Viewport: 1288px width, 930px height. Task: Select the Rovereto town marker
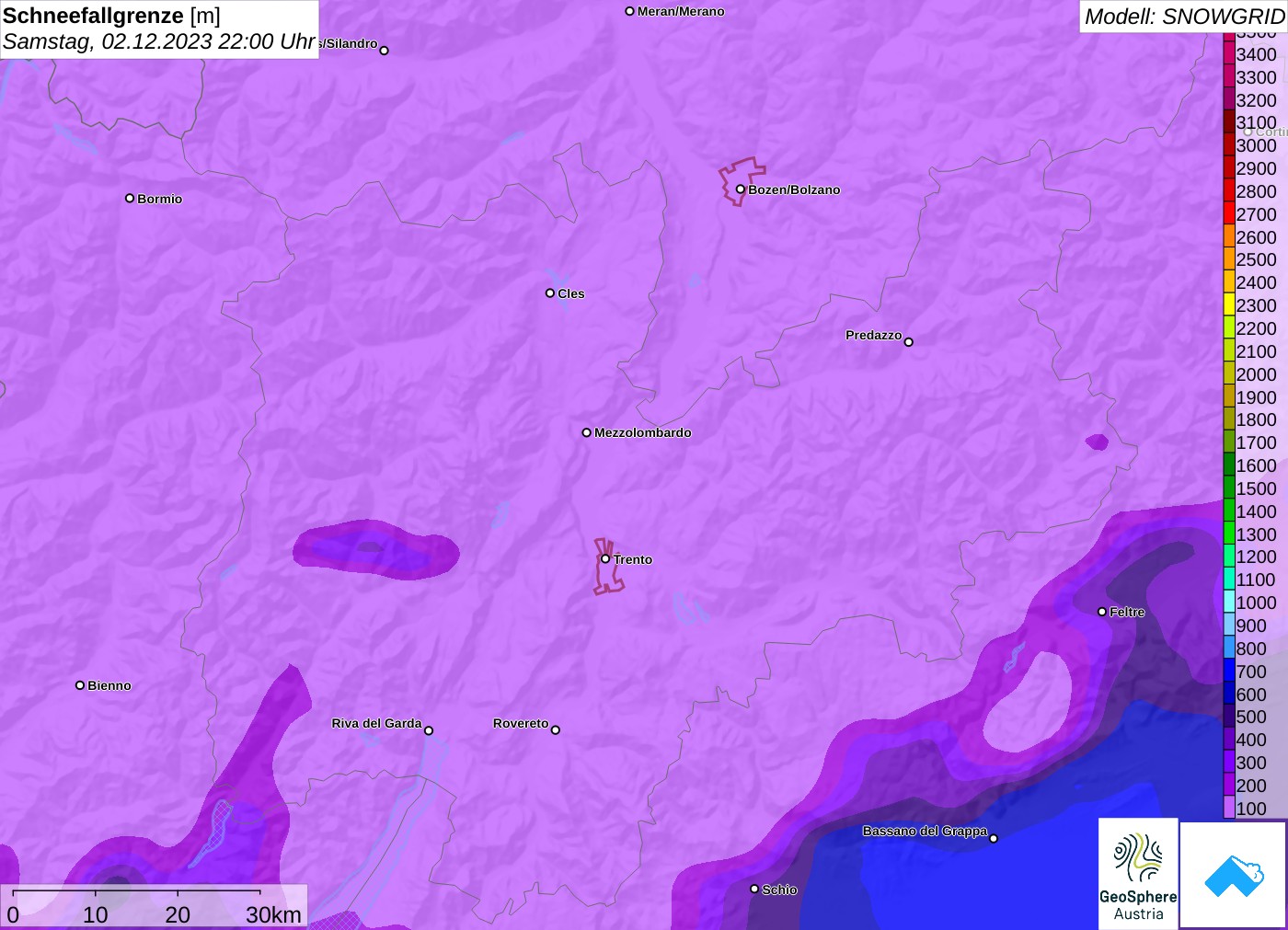point(556,730)
